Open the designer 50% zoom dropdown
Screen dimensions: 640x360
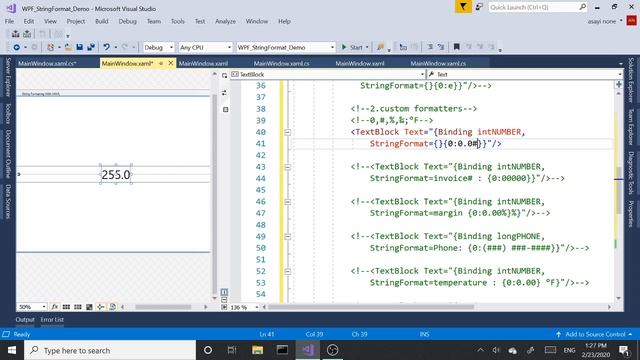click(x=32, y=307)
